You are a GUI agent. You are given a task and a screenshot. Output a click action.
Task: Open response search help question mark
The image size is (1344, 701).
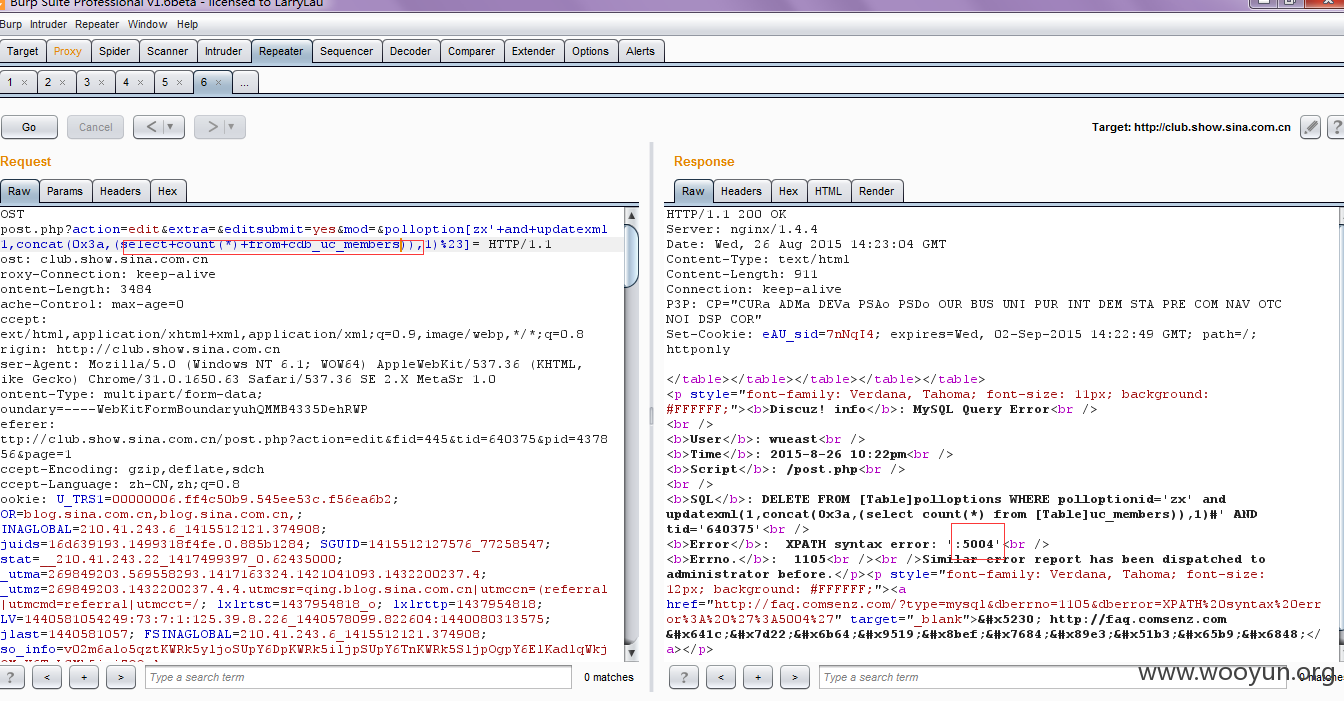[x=683, y=677]
